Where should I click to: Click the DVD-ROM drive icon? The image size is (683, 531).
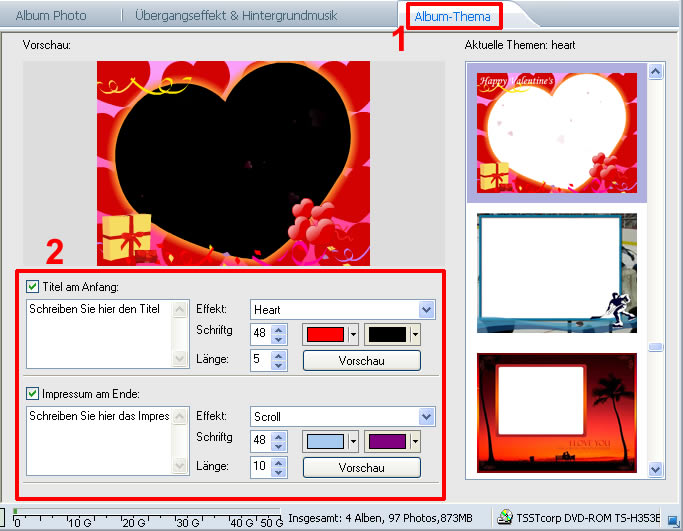coord(505,517)
